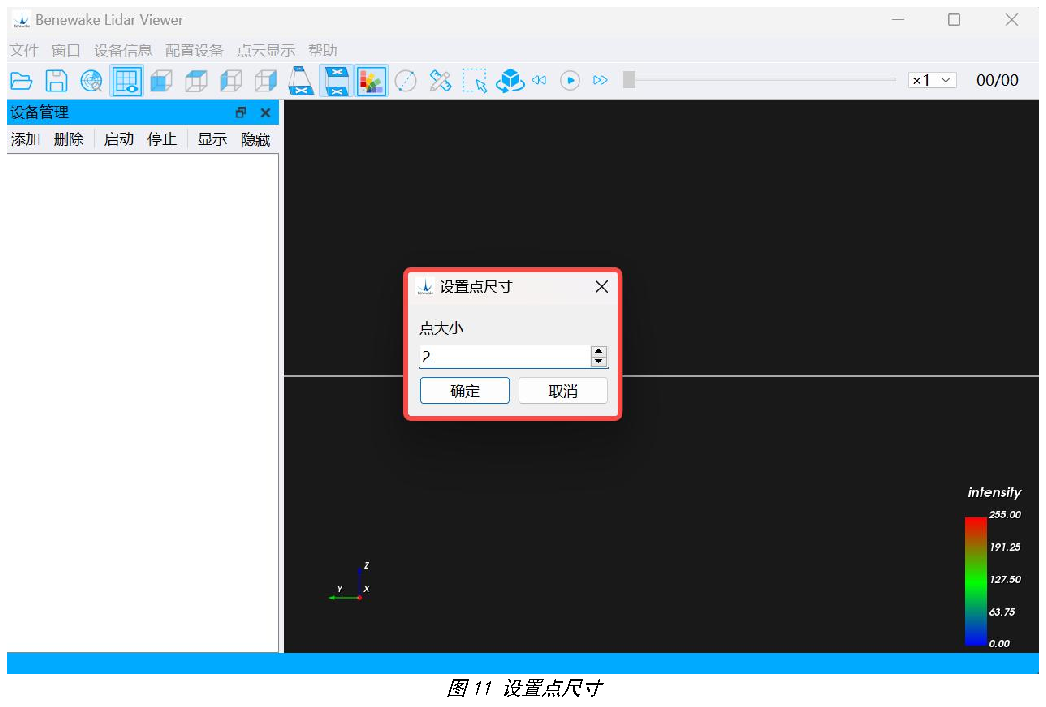Select the right face cube view icon

coord(266,81)
